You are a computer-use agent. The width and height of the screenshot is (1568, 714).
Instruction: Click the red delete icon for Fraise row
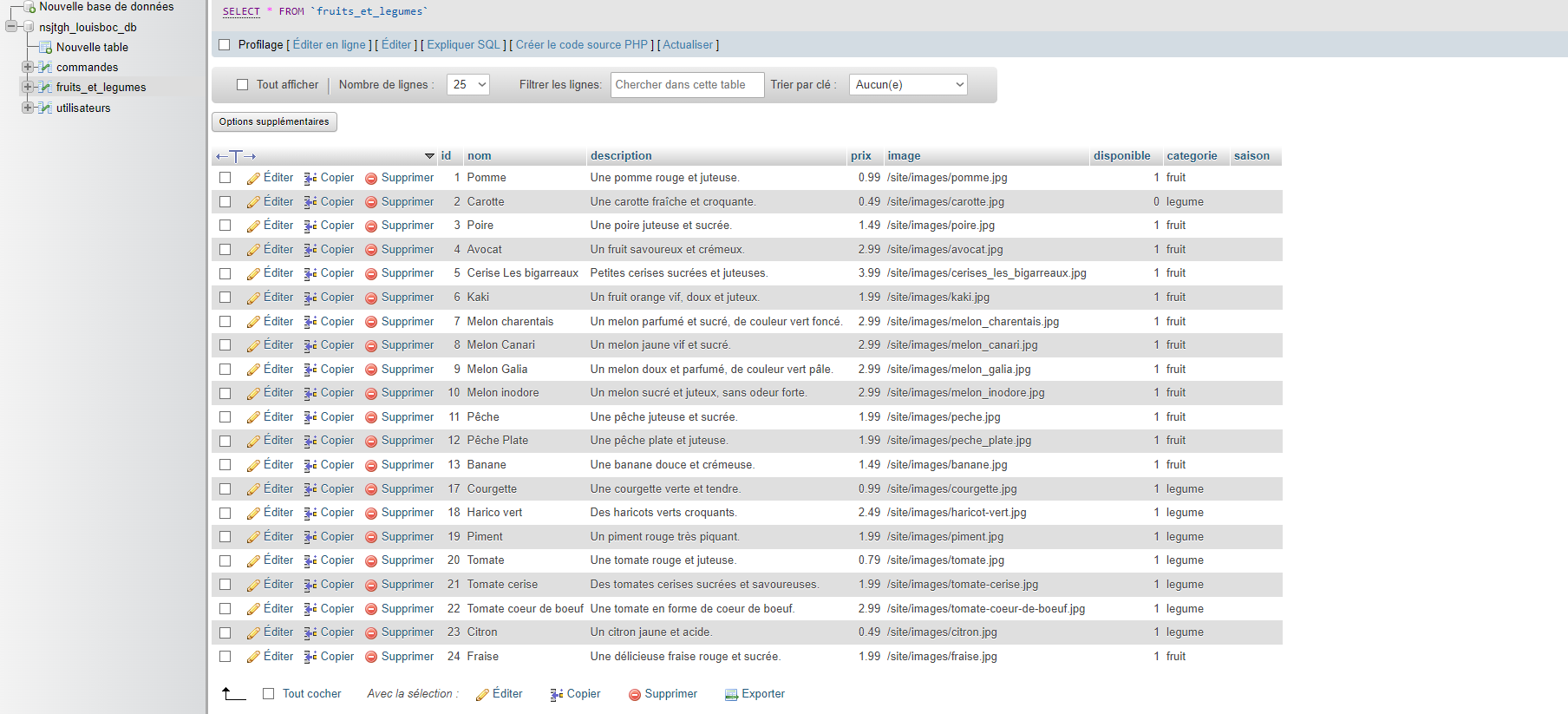point(371,657)
